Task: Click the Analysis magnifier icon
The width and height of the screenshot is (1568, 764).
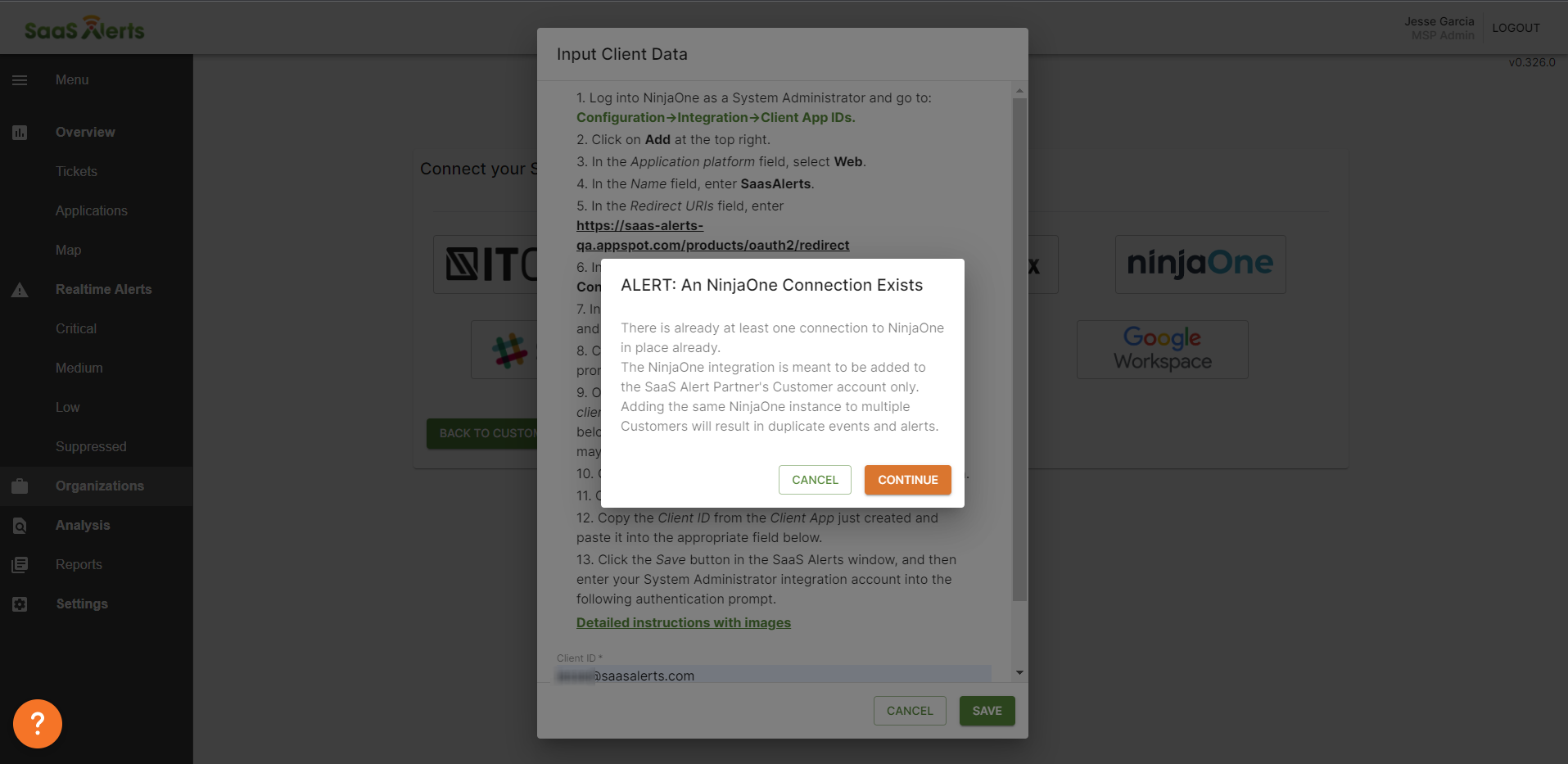Action: (20, 526)
